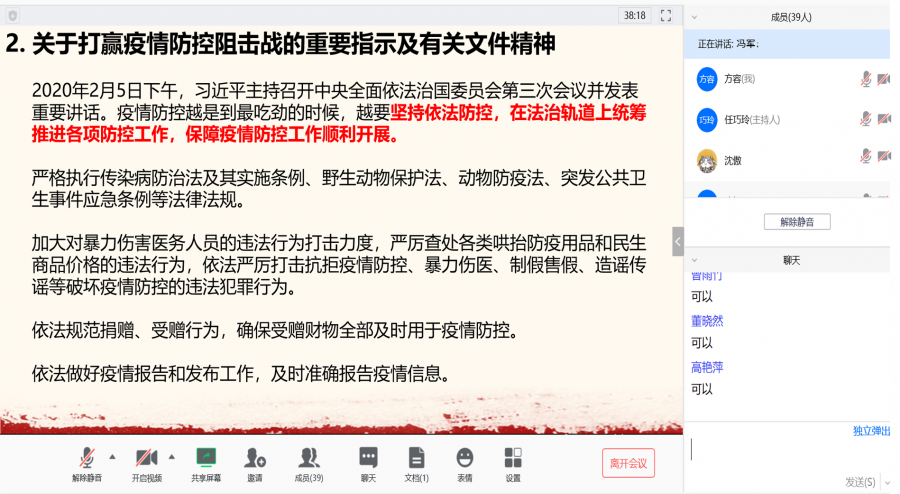
Task: Open the 邀请 invite icon
Action: [x=255, y=458]
